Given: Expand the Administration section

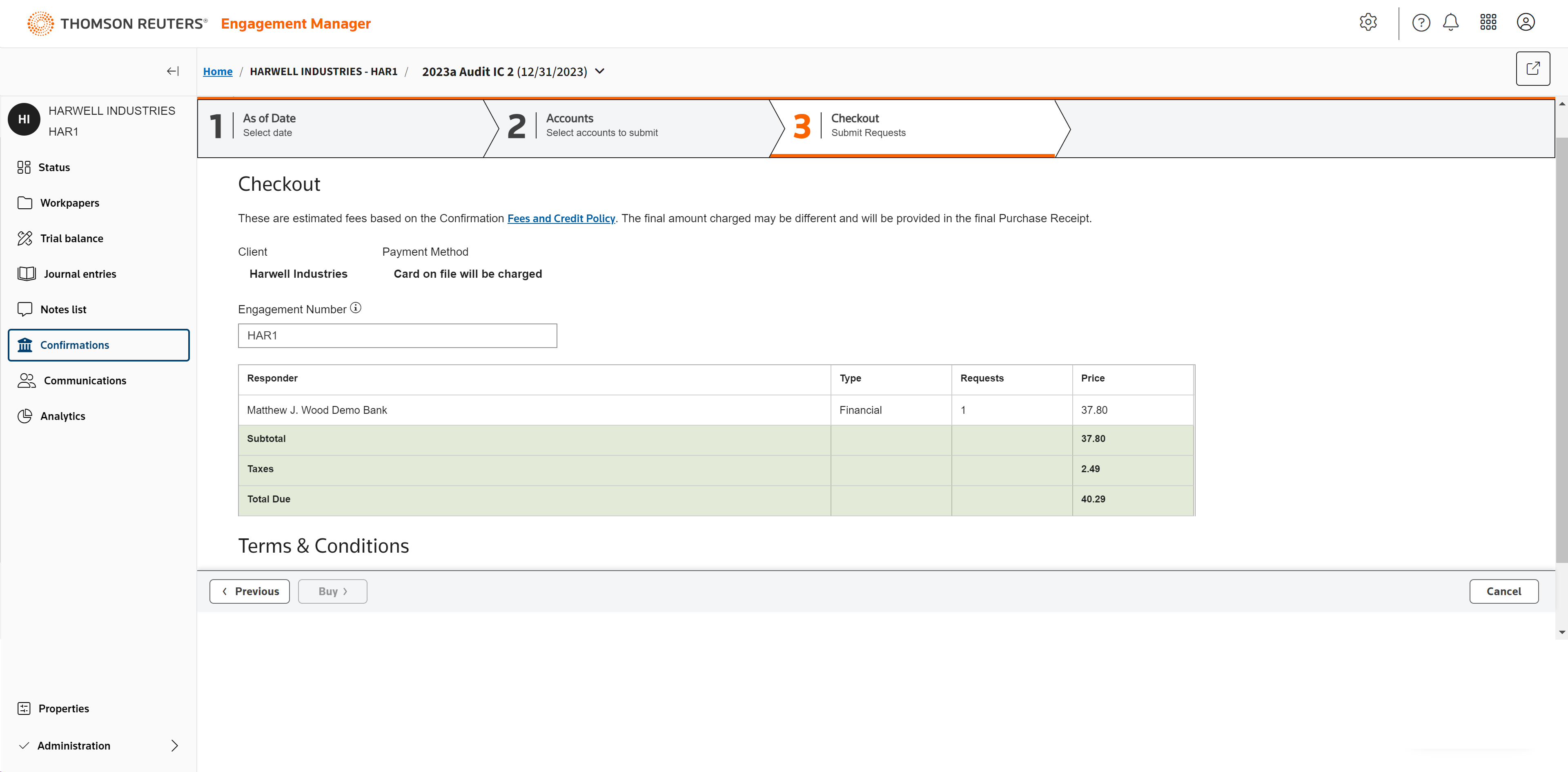Looking at the screenshot, I should 174,745.
